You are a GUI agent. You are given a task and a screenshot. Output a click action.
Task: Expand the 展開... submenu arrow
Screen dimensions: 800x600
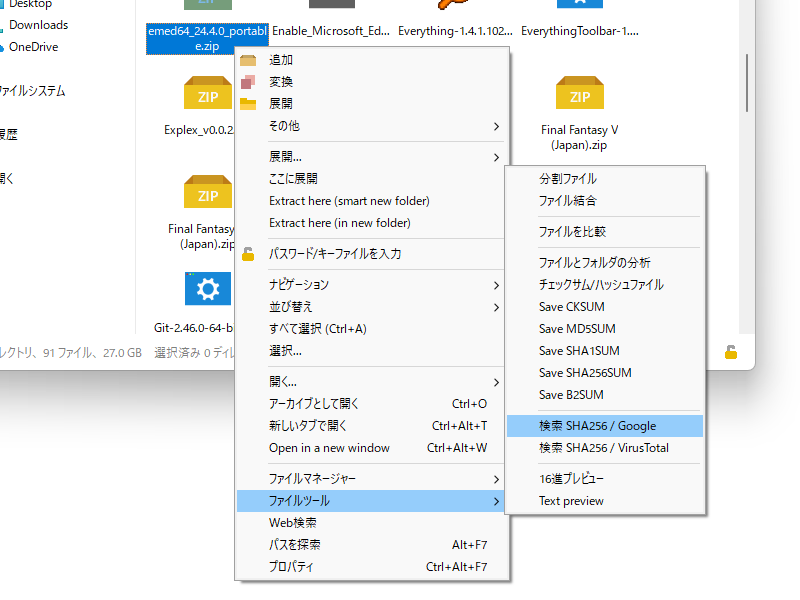pos(496,157)
